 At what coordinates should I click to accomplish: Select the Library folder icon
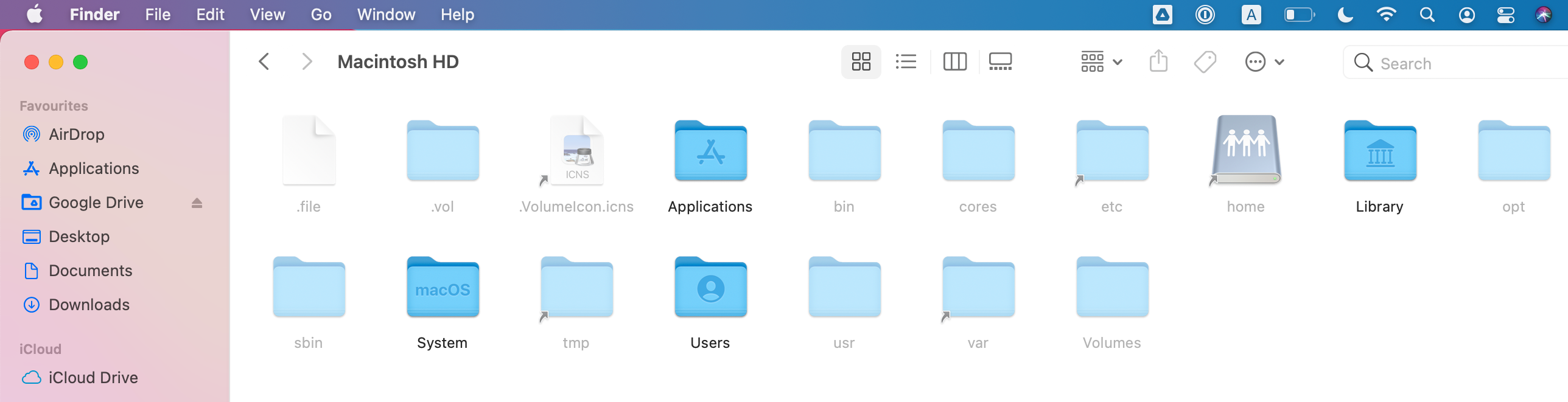point(1380,152)
